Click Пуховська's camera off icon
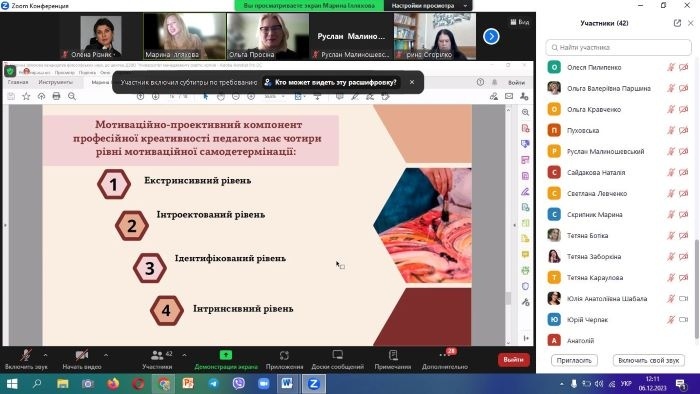Image resolution: width=700 pixels, height=394 pixels. [683, 130]
